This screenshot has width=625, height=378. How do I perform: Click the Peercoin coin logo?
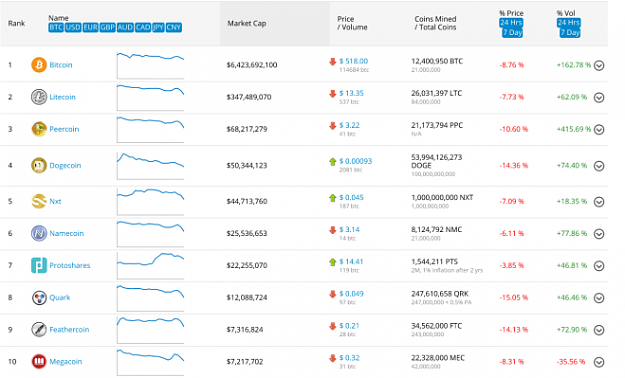[39, 129]
